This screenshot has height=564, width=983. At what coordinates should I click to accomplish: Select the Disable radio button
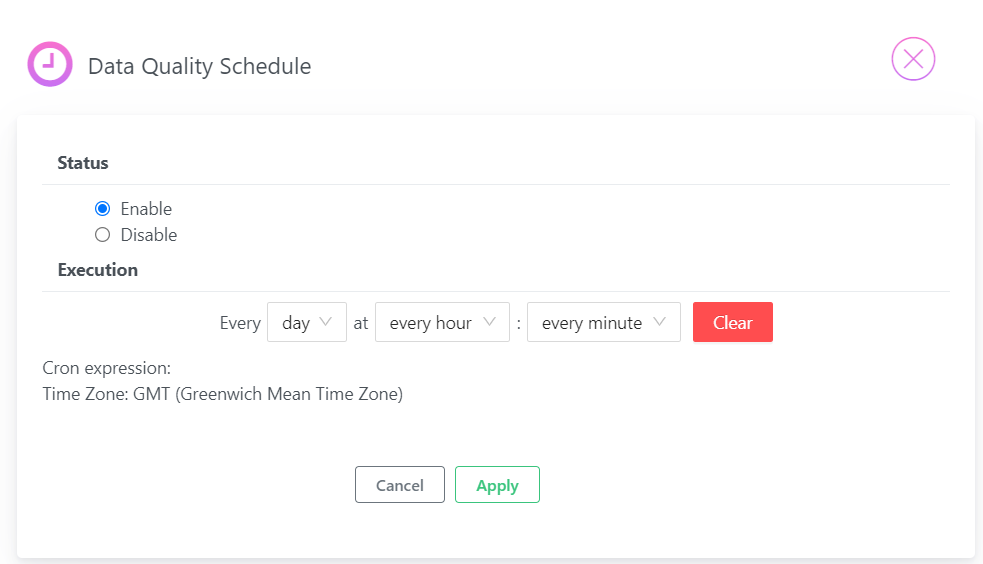102,234
